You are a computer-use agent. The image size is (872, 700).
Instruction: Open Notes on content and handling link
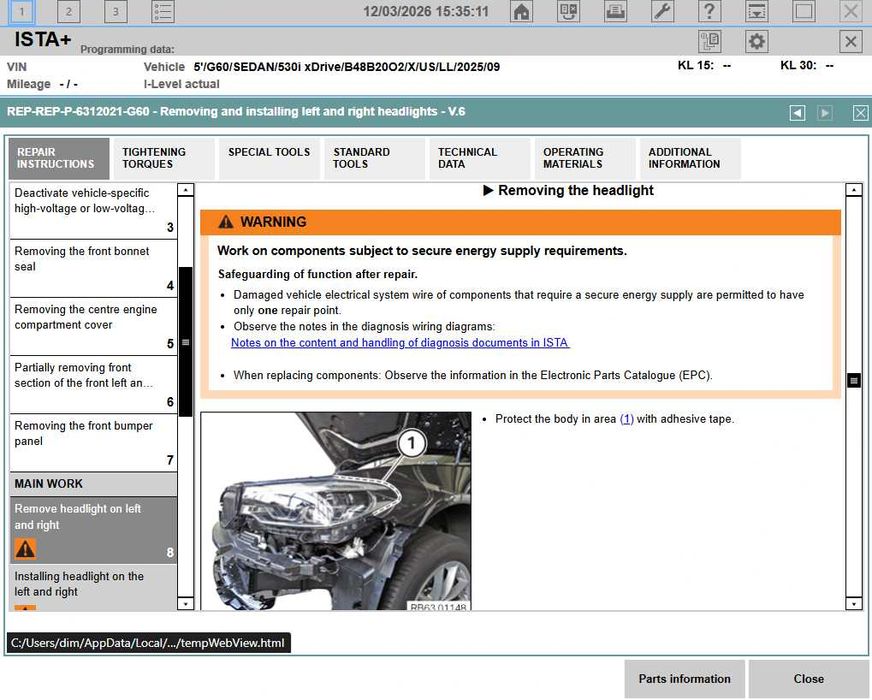pos(400,343)
